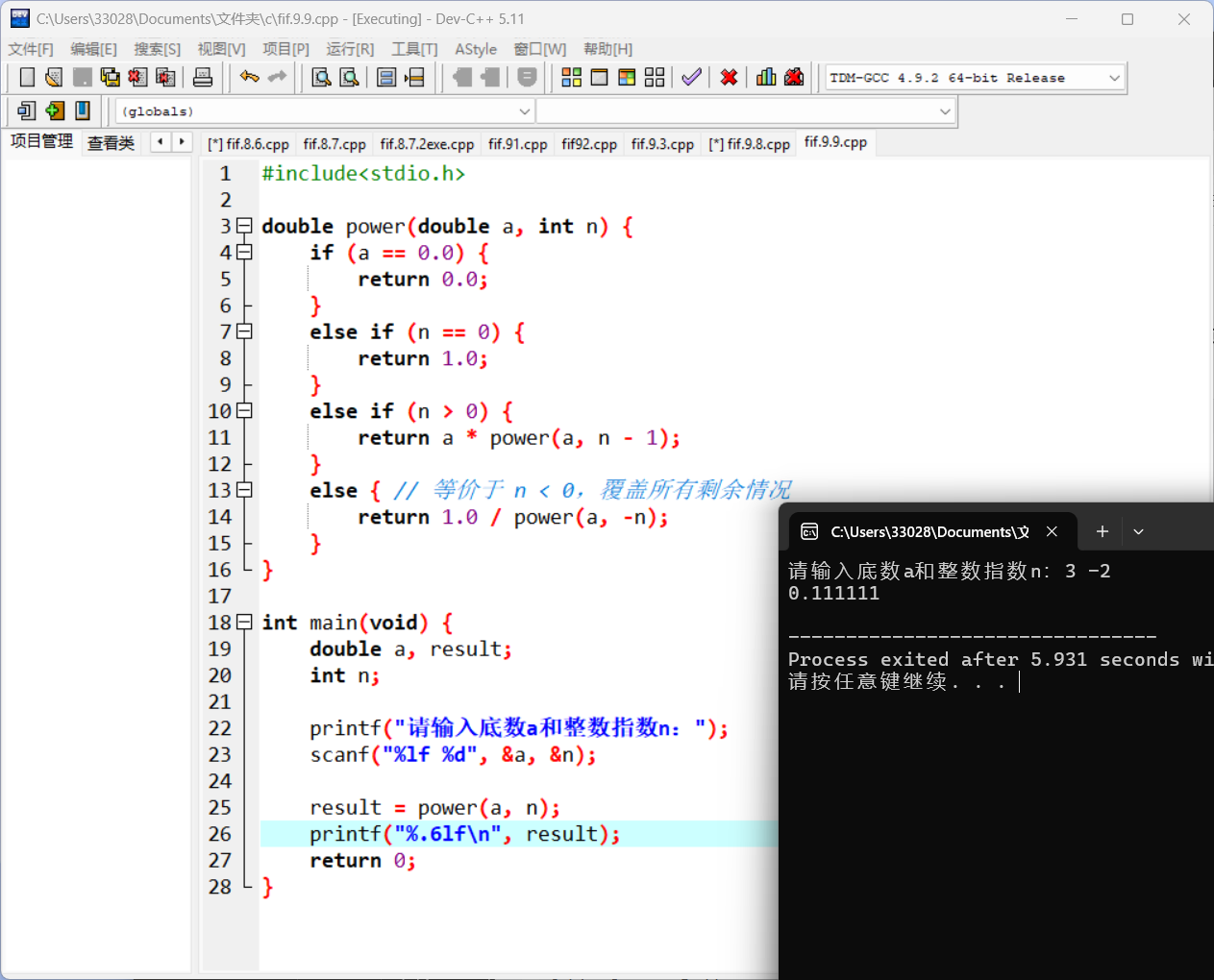Click the Rebuild All icon
The height and width of the screenshot is (980, 1214).
pos(655,77)
